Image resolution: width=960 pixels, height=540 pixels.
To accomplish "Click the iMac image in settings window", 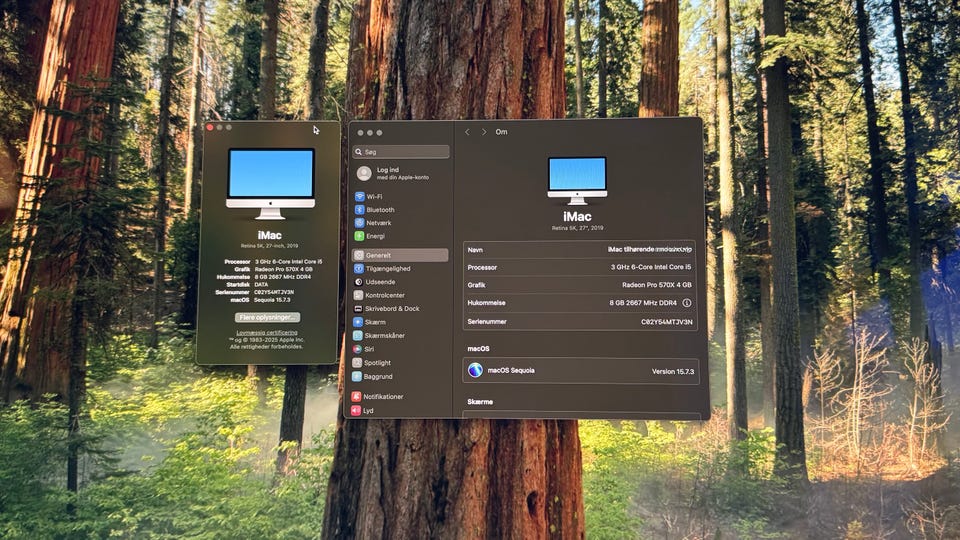I will [577, 181].
